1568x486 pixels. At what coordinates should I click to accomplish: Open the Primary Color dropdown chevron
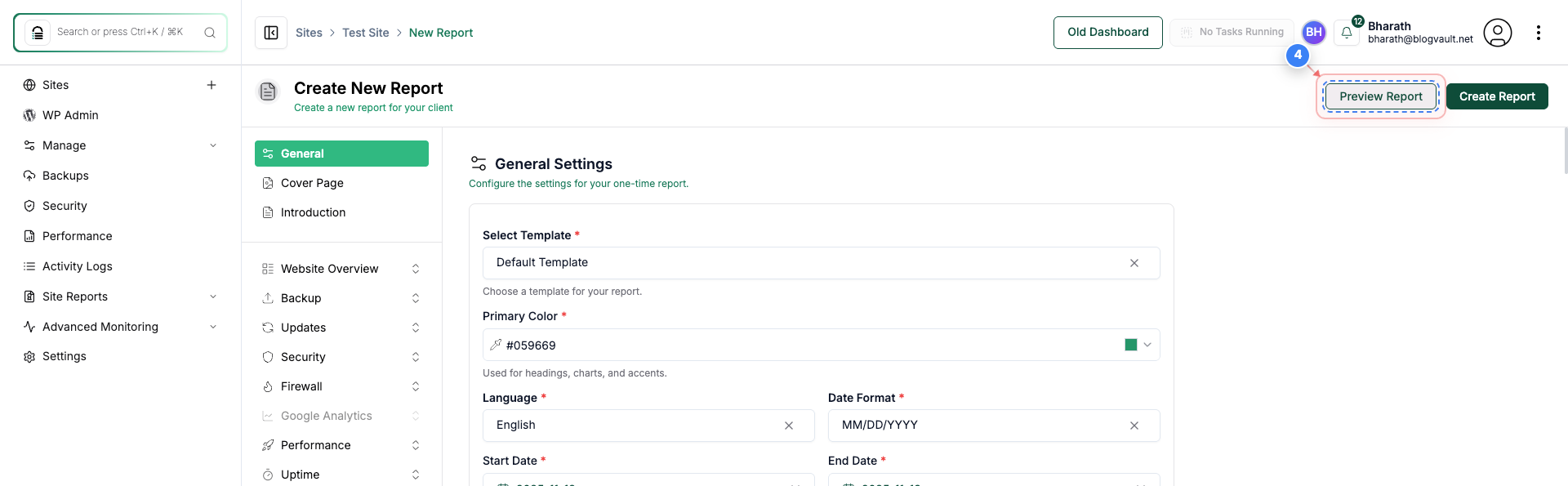coord(1147,345)
